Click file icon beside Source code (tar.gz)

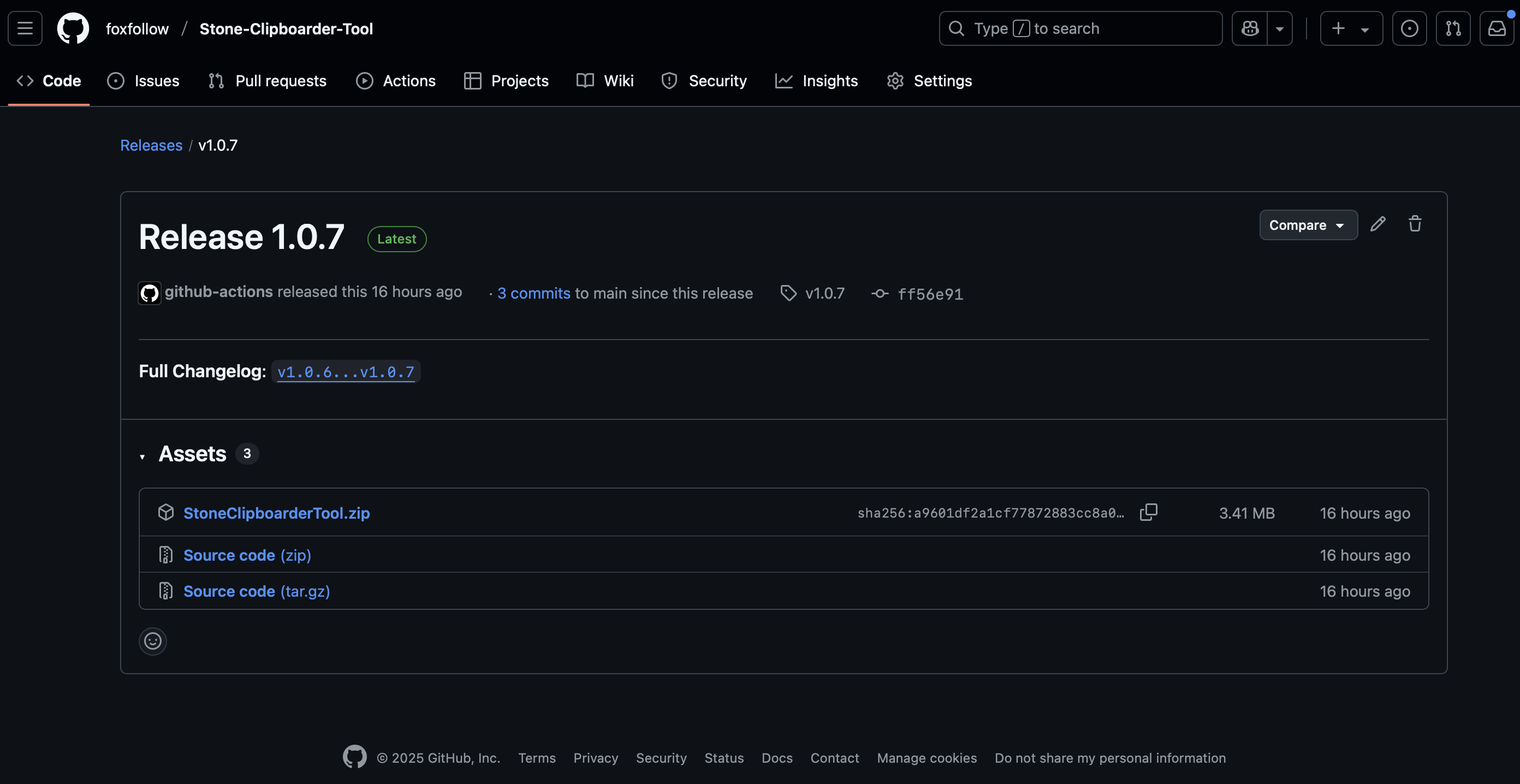click(166, 591)
